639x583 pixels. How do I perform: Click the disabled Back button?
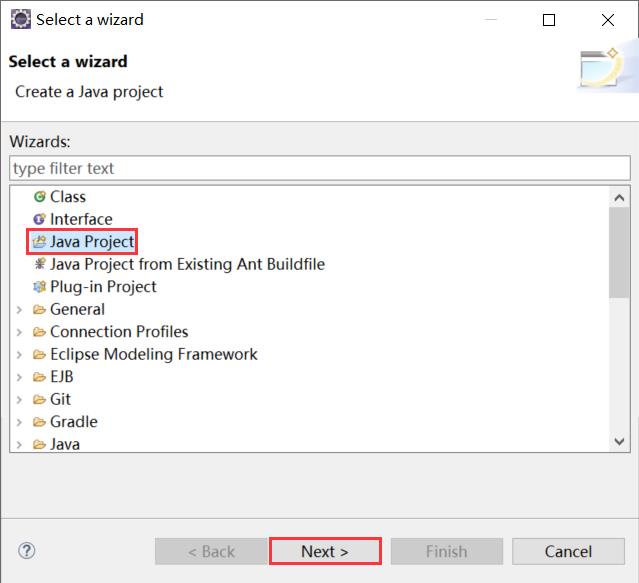pyautogui.click(x=211, y=551)
